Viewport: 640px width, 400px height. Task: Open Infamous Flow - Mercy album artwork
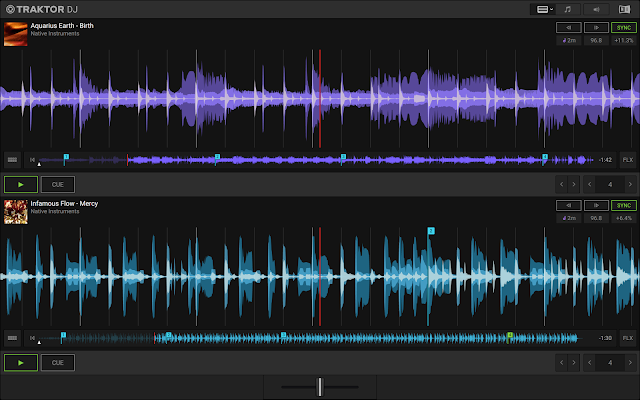coord(16,212)
